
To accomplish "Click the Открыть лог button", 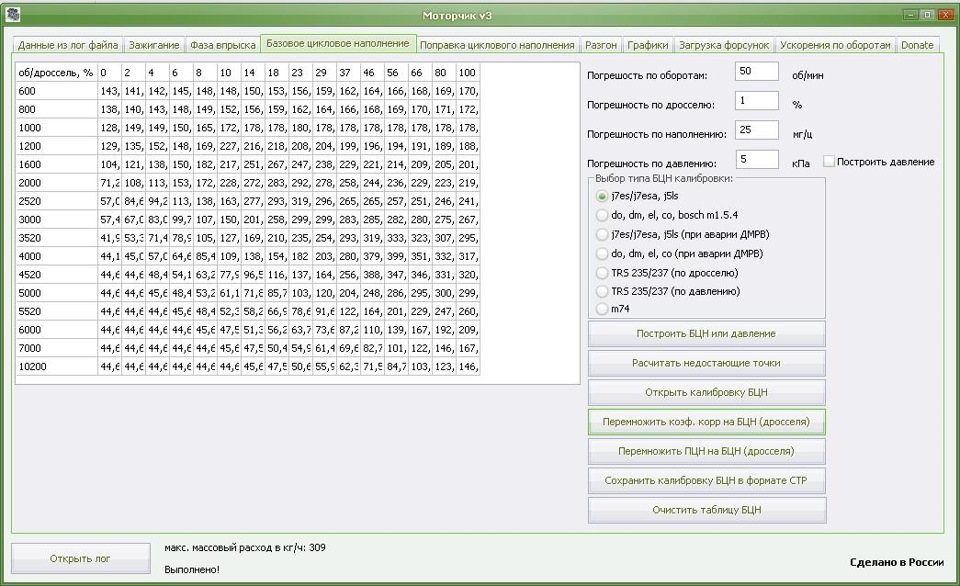I will tap(81, 558).
